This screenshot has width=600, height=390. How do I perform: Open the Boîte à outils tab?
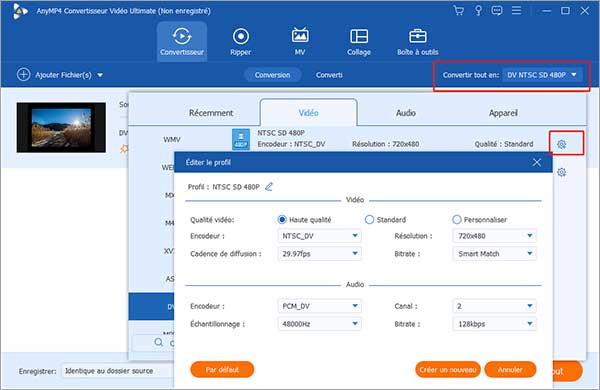[x=417, y=41]
